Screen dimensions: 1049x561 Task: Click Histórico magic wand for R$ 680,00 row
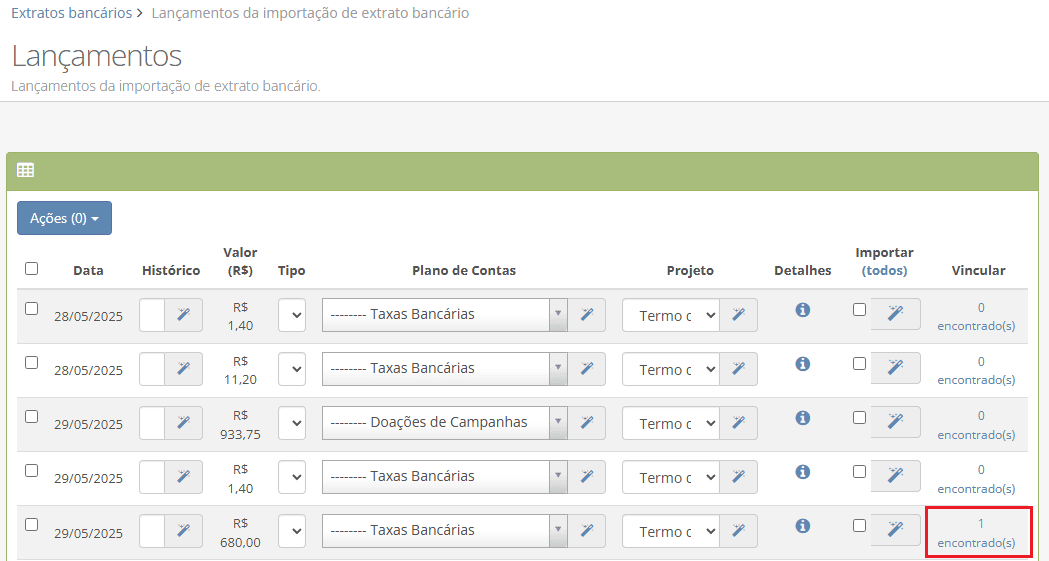pos(183,531)
